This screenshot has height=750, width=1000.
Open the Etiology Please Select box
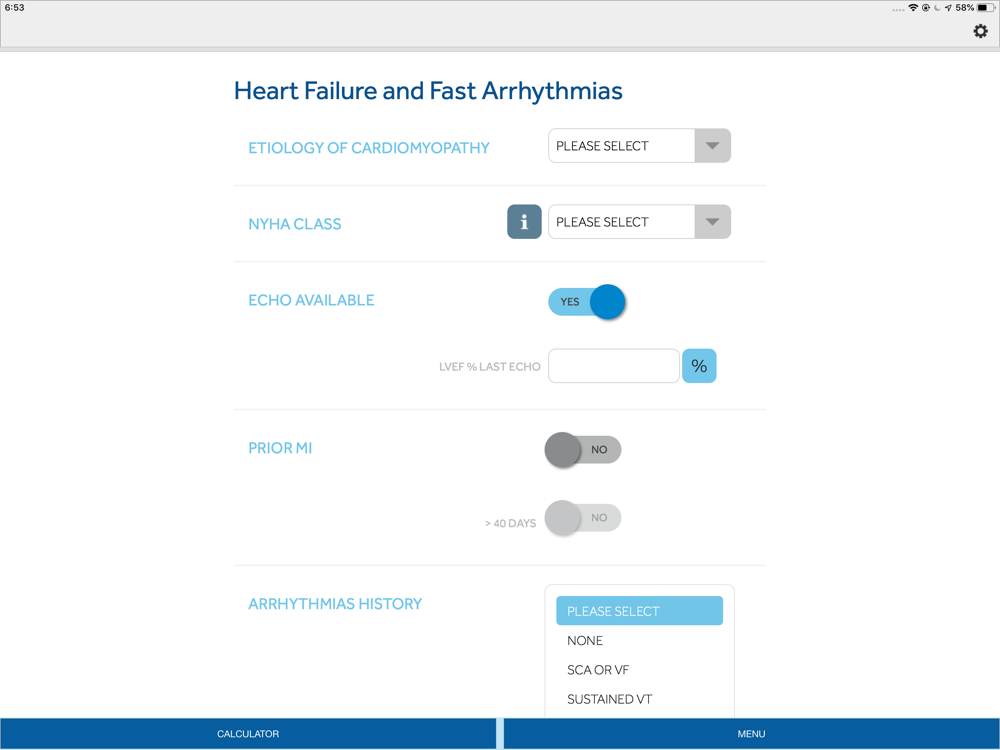639,146
